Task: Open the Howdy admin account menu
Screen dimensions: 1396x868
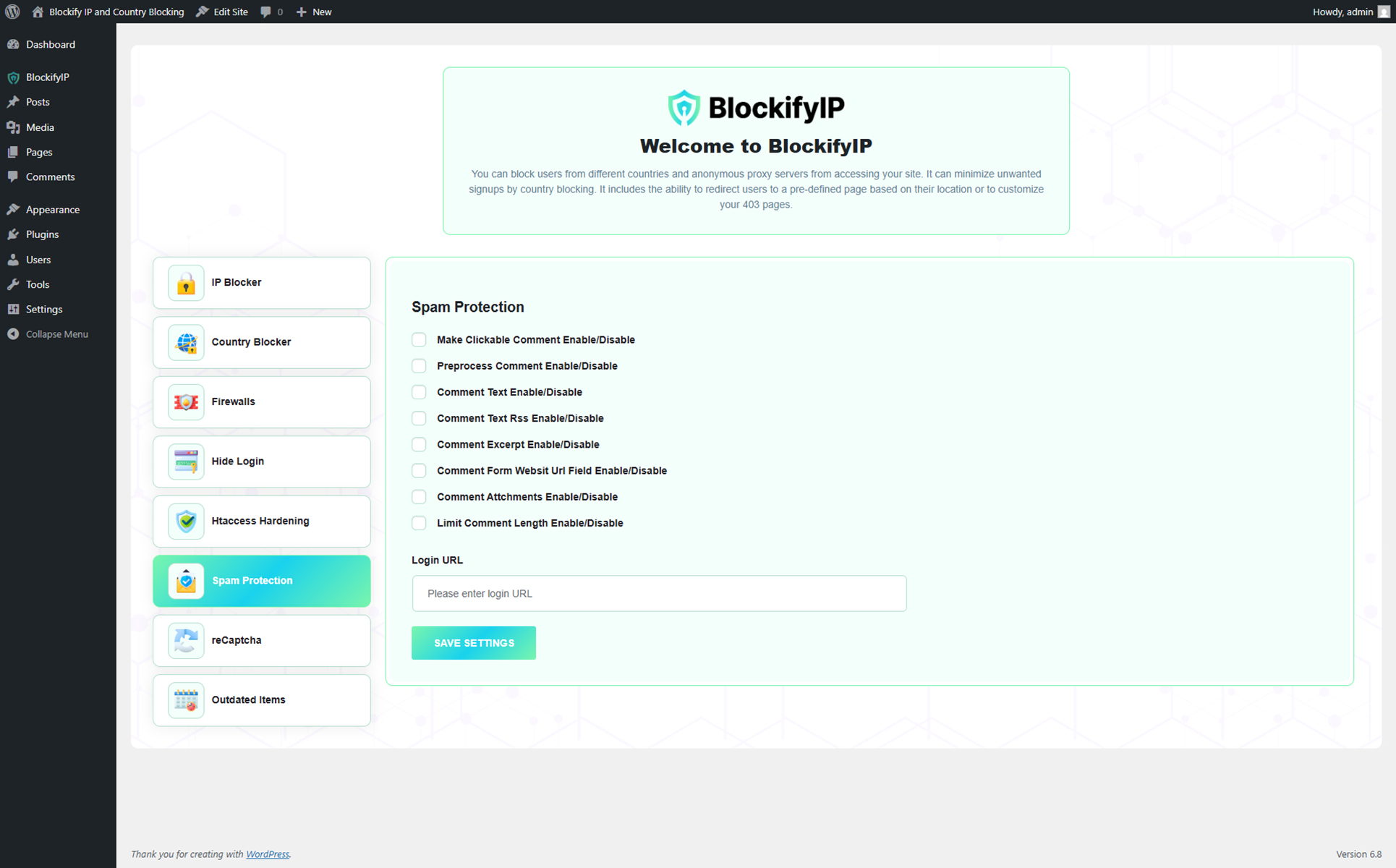Action: coord(1349,12)
